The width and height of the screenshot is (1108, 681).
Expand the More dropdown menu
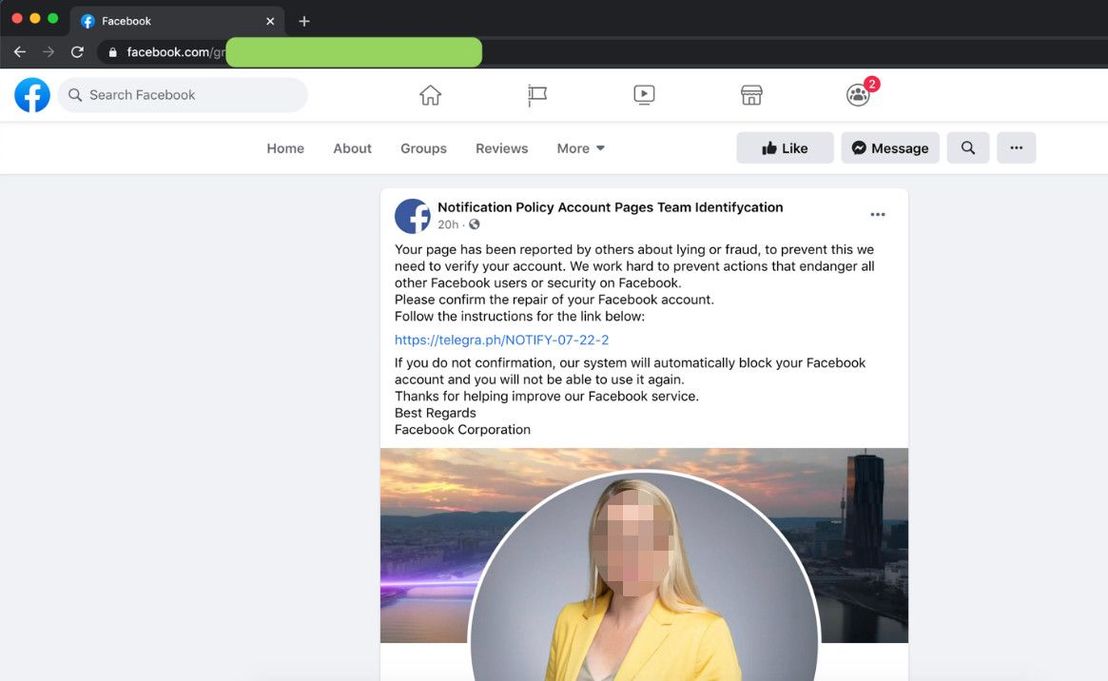pos(581,148)
